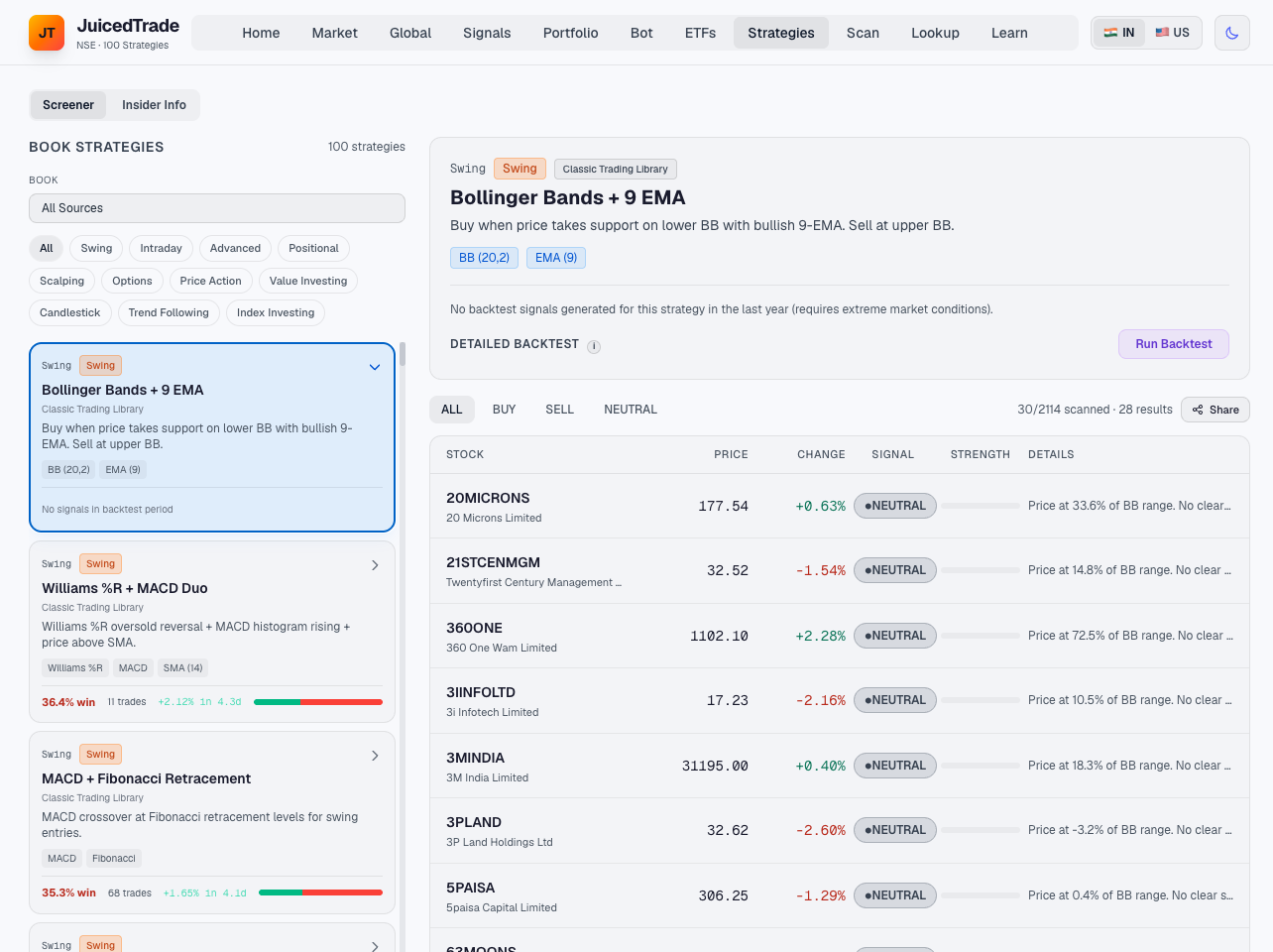Viewport: 1273px width, 952px height.
Task: Click the info icon beside Detailed Backtest
Action: [594, 346]
